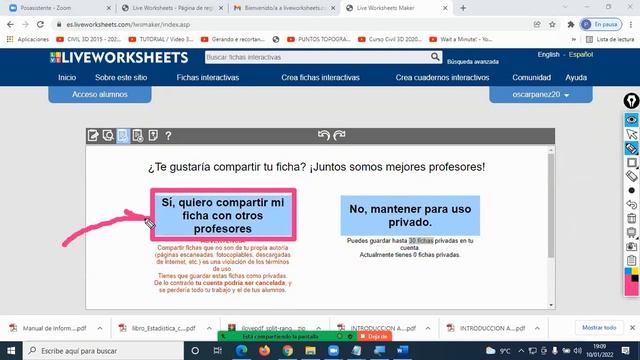640x360 pixels.
Task: Open the Ayuda menu
Action: click(576, 78)
